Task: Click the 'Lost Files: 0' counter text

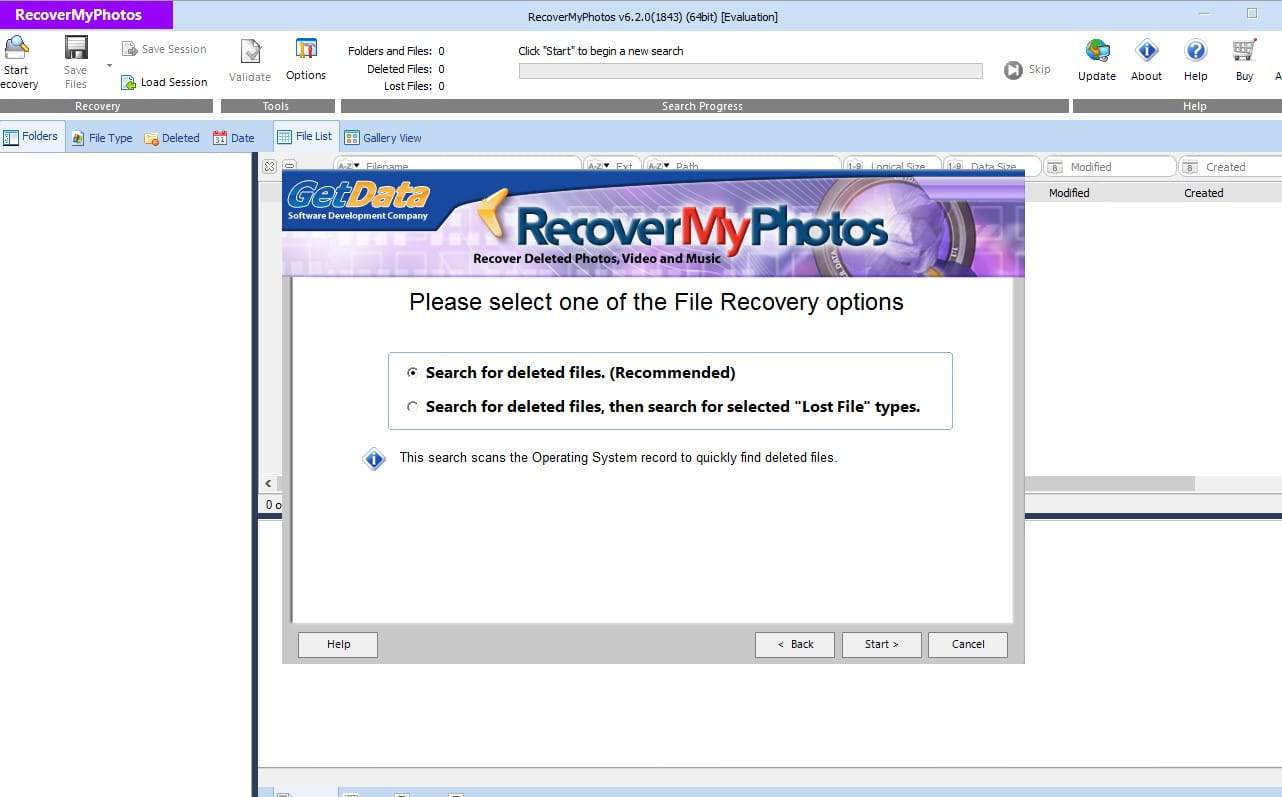Action: pos(414,86)
